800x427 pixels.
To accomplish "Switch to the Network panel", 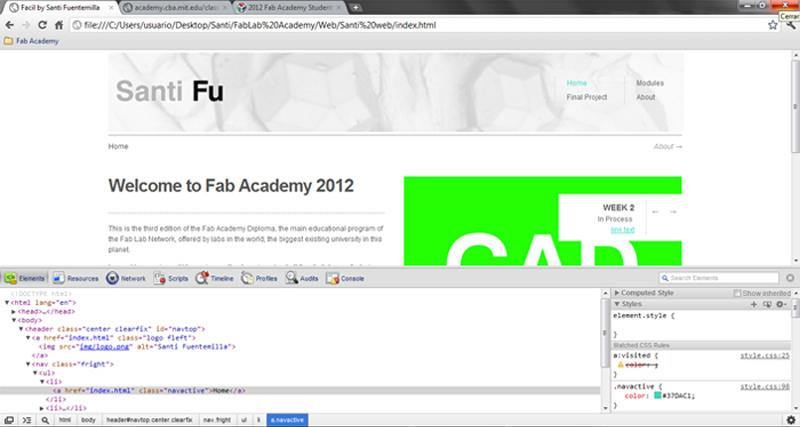I will click(126, 279).
